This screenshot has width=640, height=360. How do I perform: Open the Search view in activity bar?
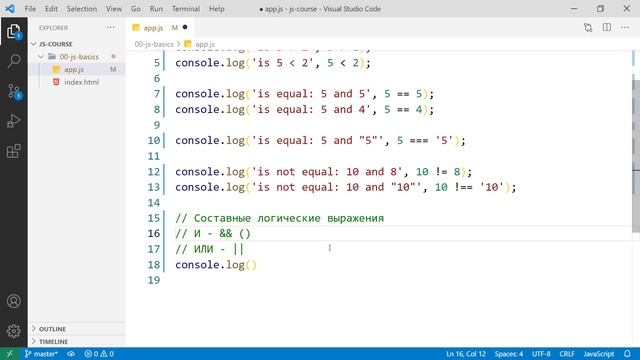pyautogui.click(x=13, y=61)
